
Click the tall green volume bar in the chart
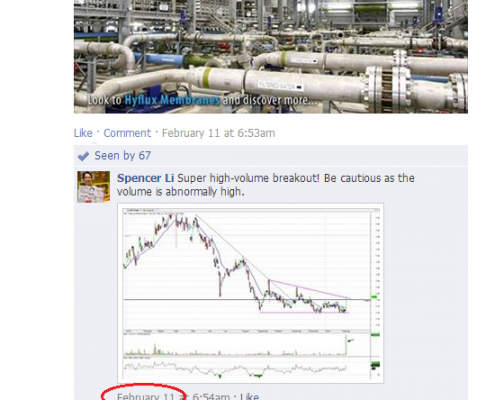[x=346, y=346]
